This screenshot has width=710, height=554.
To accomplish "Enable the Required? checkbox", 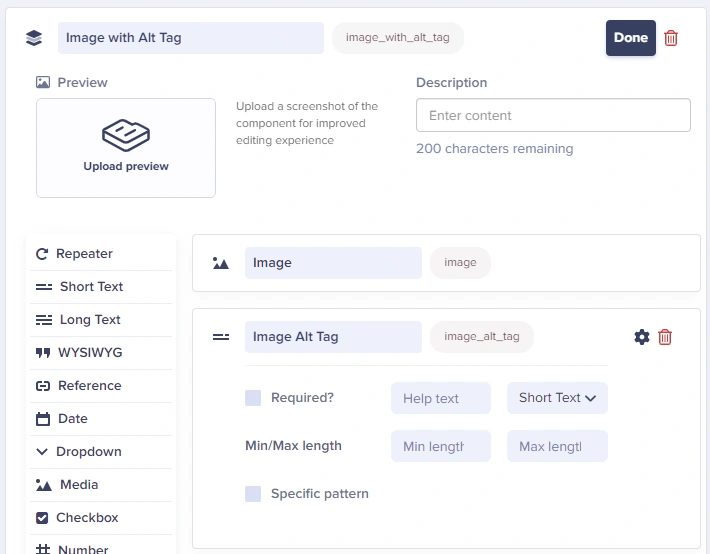I will (253, 398).
